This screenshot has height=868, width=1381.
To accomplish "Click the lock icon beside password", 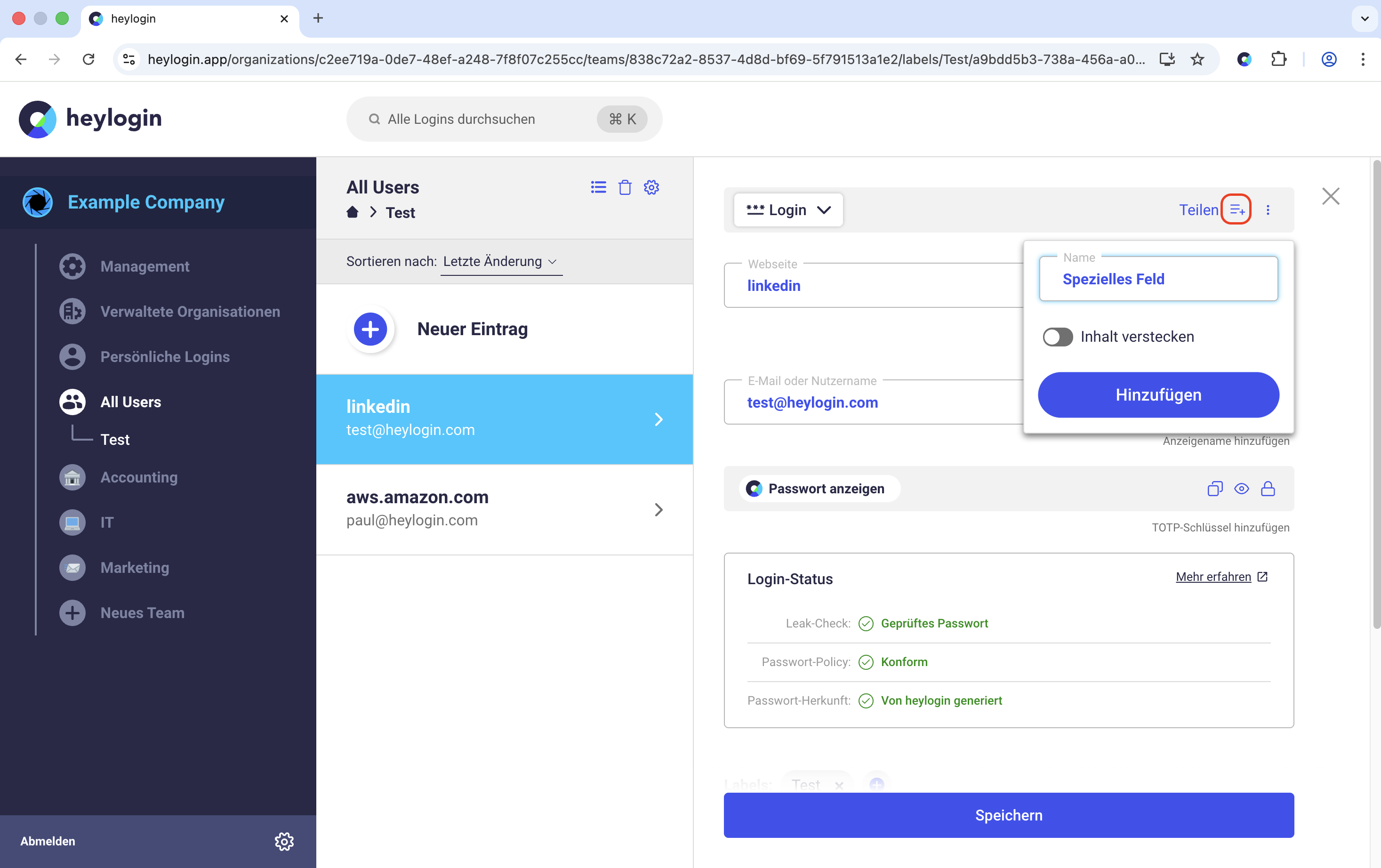I will (x=1268, y=489).
